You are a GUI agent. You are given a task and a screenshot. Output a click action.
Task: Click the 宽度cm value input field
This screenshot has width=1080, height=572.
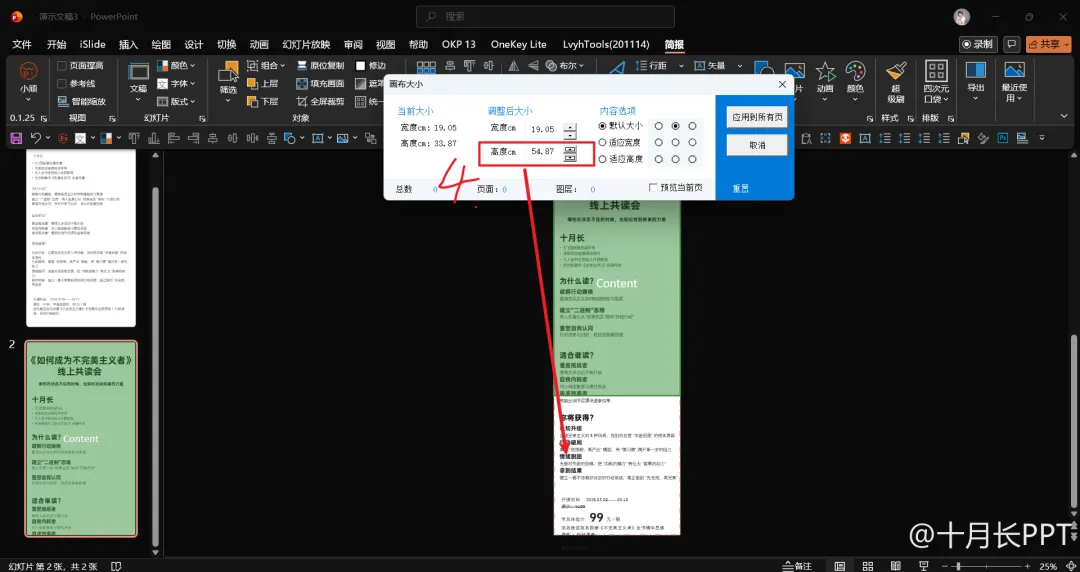click(544, 129)
